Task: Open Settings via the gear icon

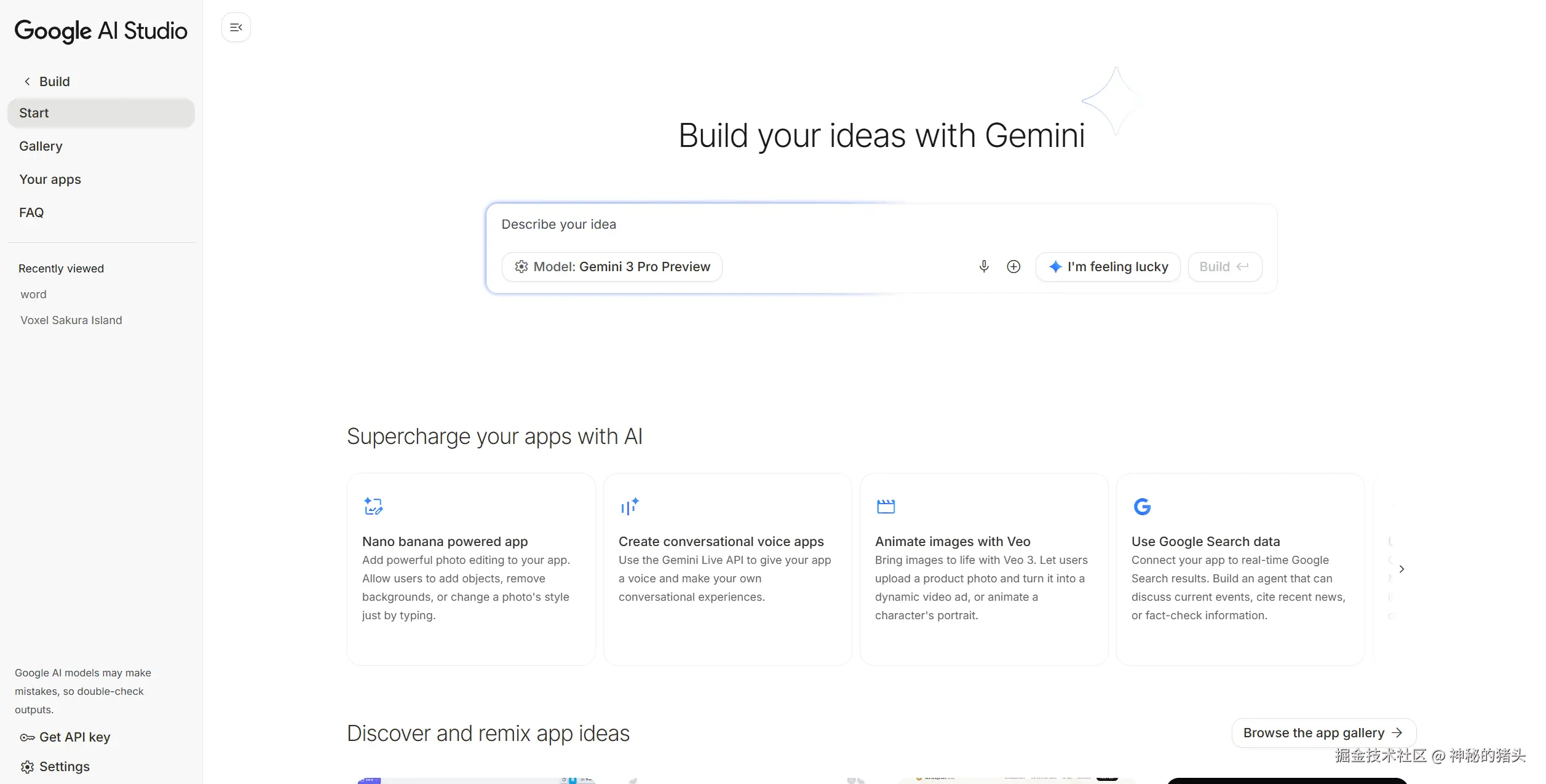Action: click(27, 767)
